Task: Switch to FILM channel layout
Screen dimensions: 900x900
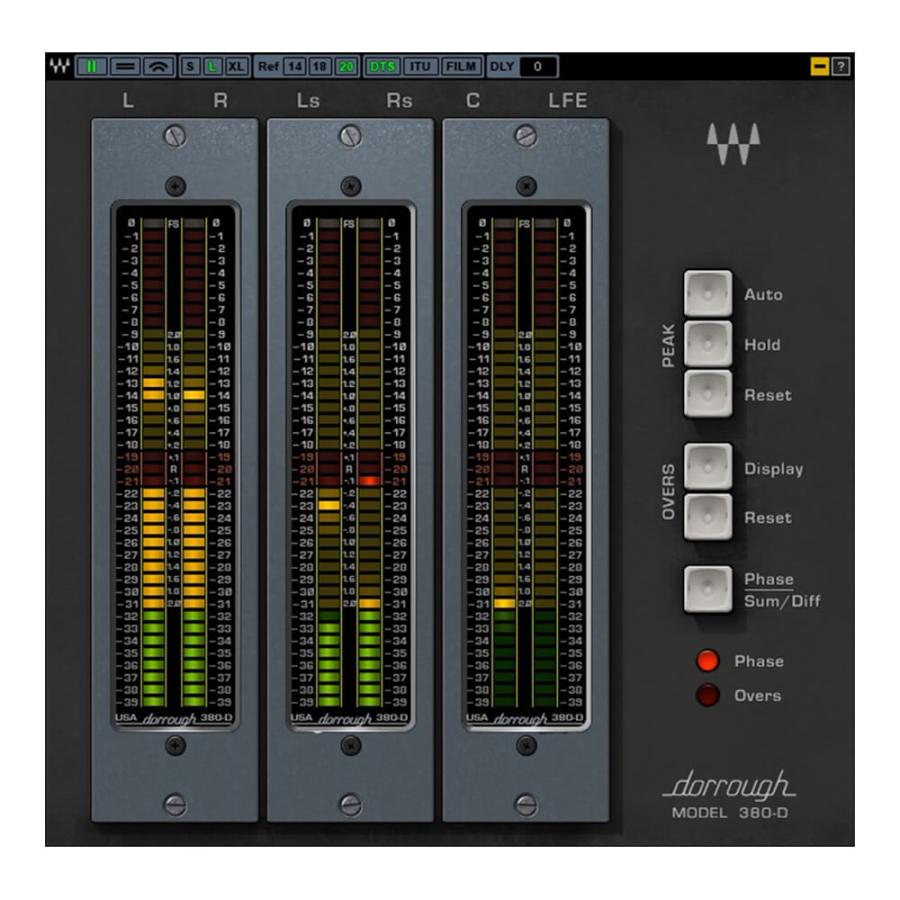Action: click(461, 67)
